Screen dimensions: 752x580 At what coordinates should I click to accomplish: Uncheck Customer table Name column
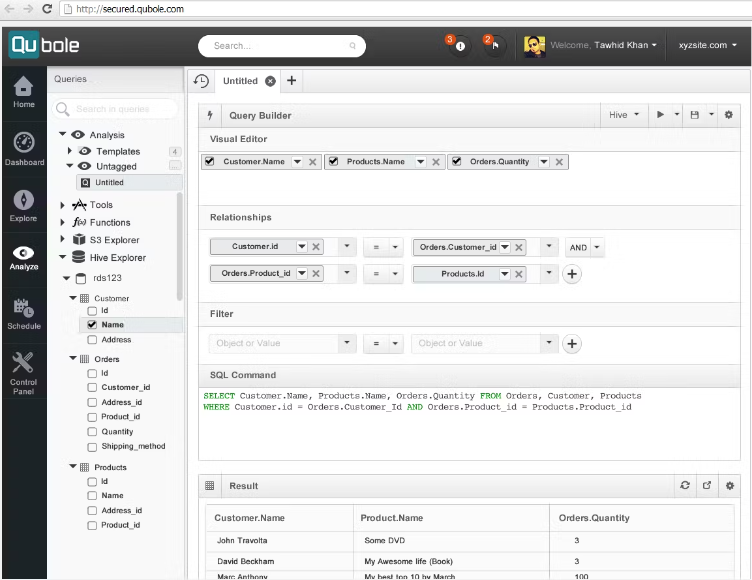point(92,325)
